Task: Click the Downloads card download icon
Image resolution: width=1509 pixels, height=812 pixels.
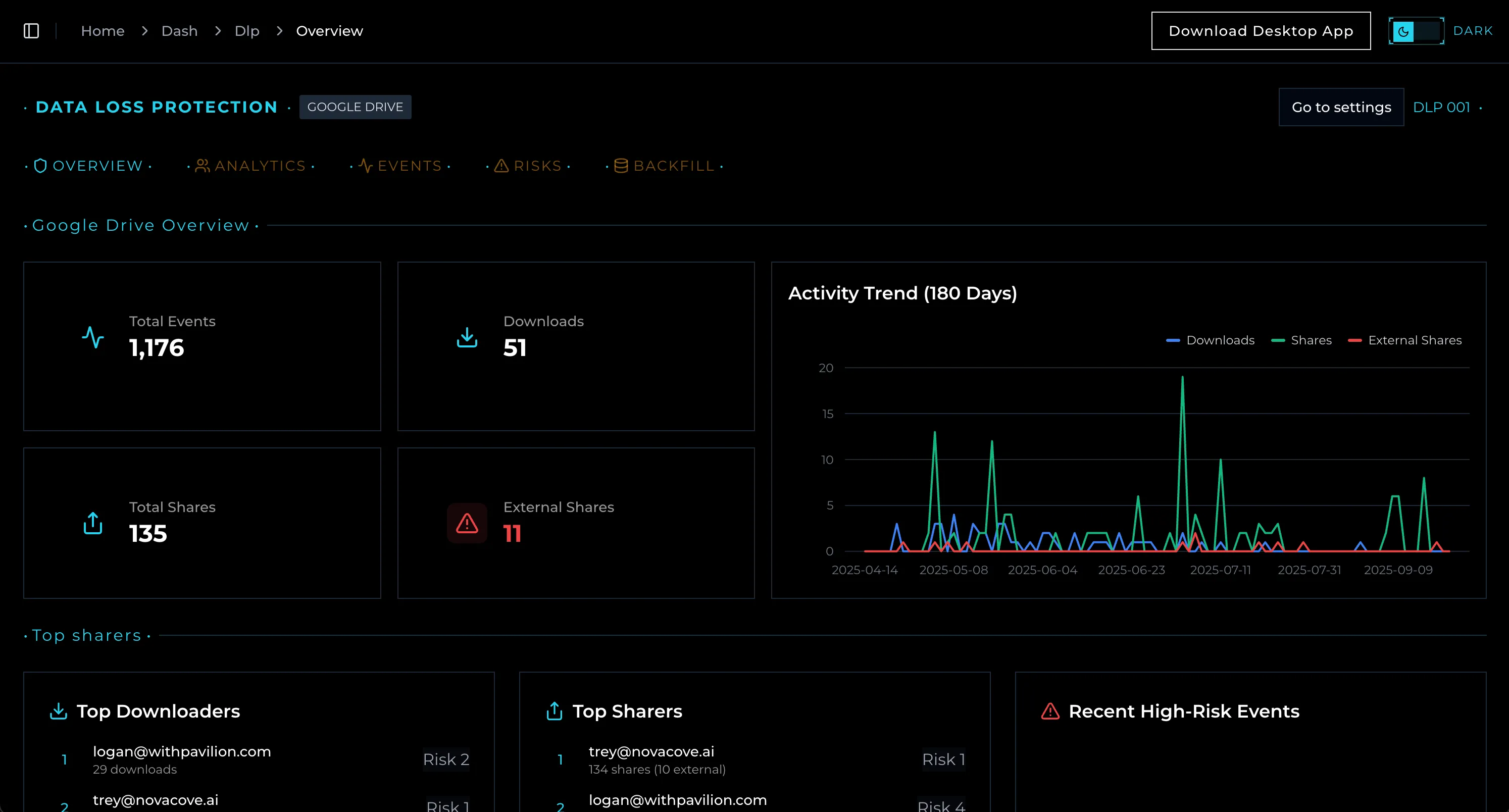Action: (x=467, y=337)
